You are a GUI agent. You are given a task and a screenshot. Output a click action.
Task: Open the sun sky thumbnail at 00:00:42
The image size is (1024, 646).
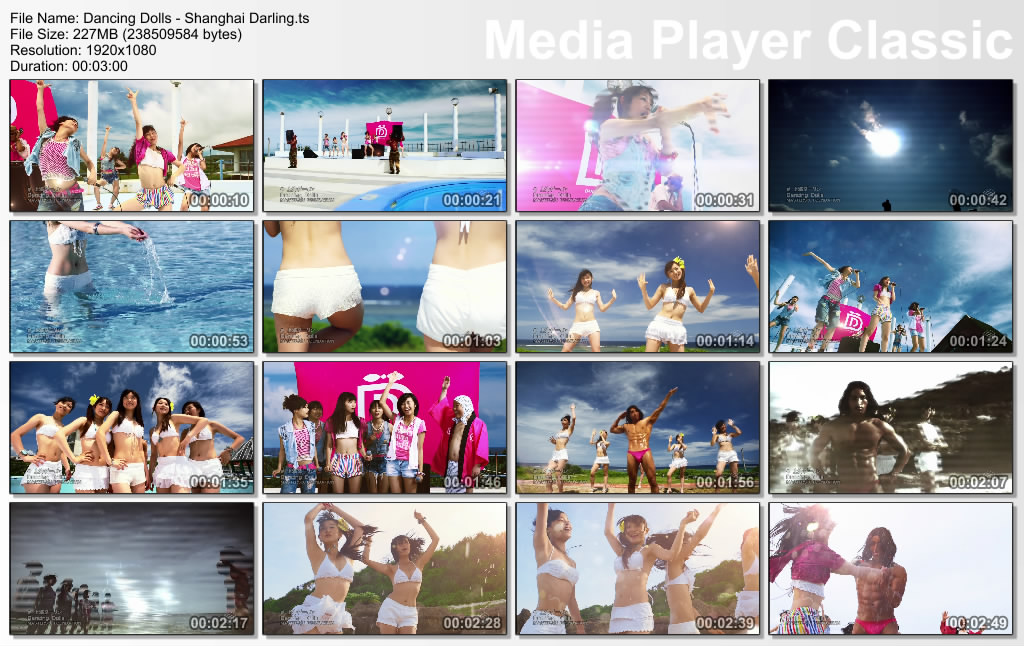[891, 146]
